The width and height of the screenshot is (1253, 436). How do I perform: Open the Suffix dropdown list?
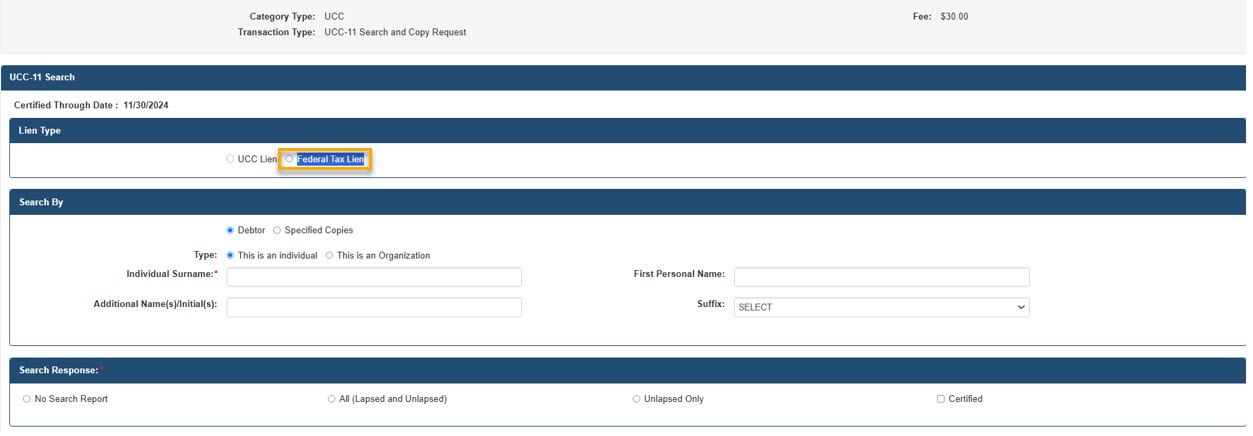pos(881,307)
